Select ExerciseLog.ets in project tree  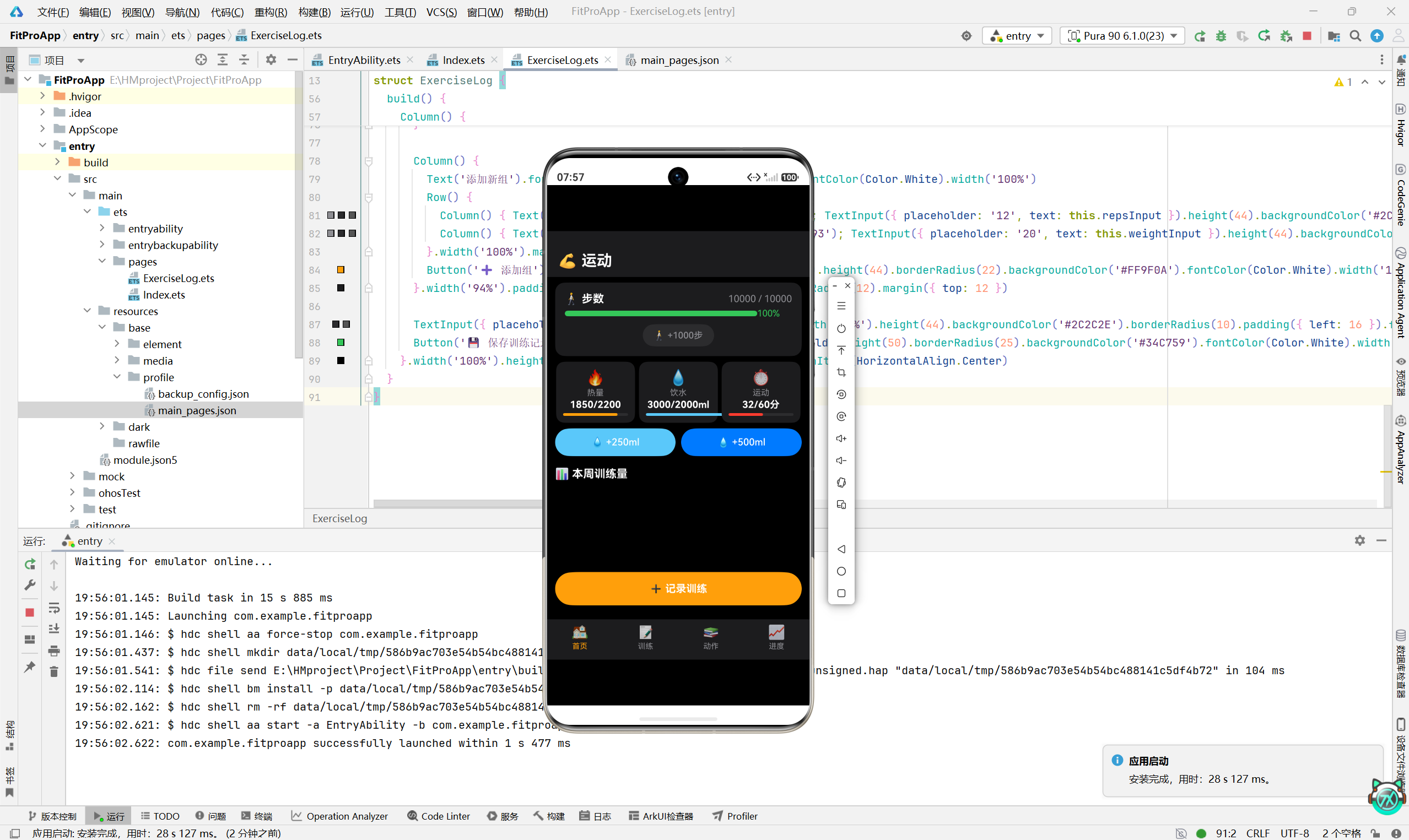pyautogui.click(x=178, y=279)
